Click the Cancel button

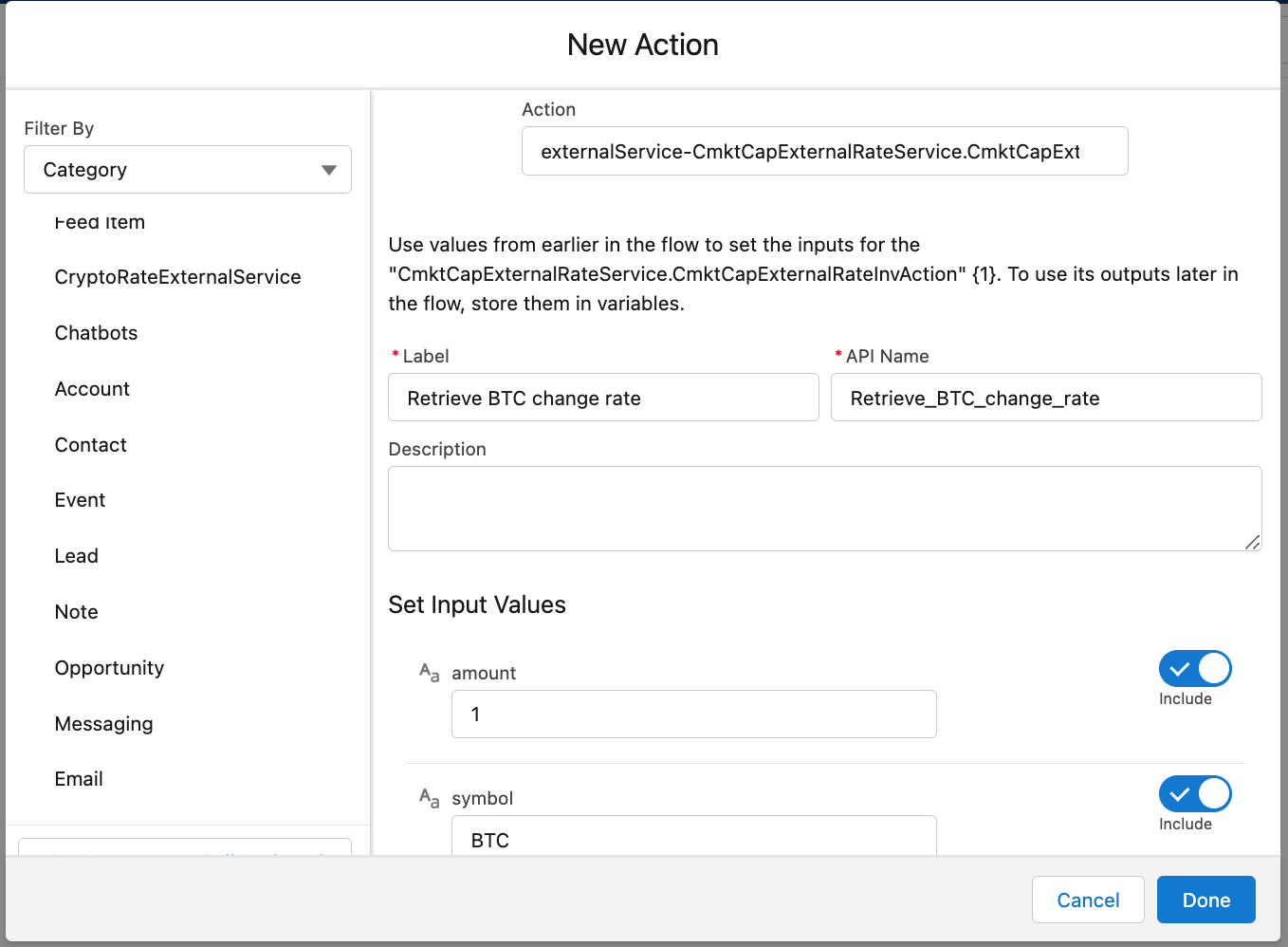point(1087,900)
